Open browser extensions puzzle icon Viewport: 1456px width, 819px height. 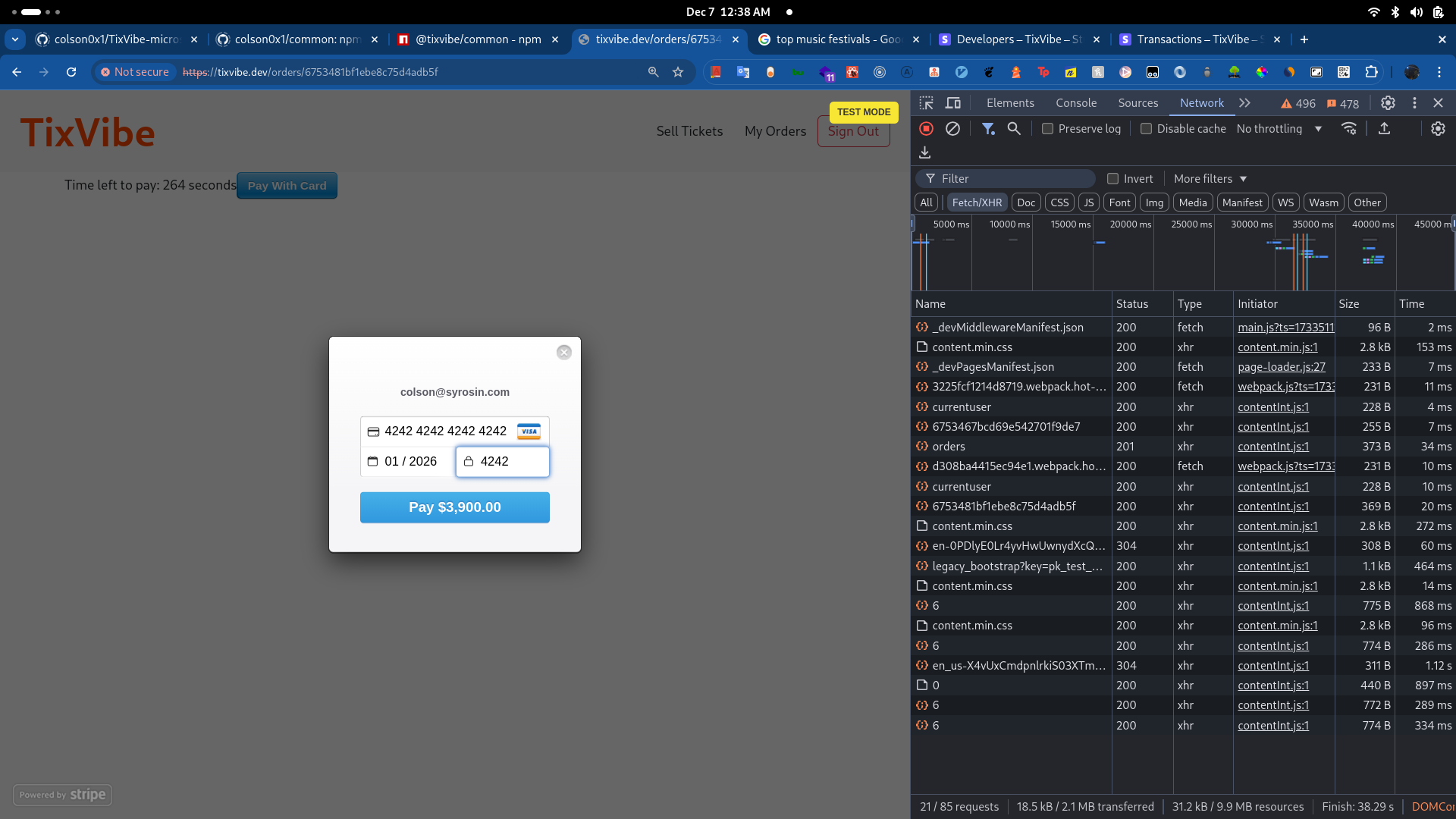point(1371,72)
